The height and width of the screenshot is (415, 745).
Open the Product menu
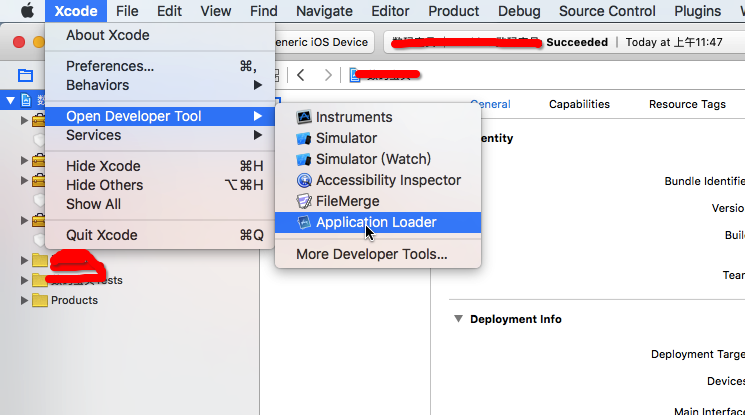(x=453, y=11)
